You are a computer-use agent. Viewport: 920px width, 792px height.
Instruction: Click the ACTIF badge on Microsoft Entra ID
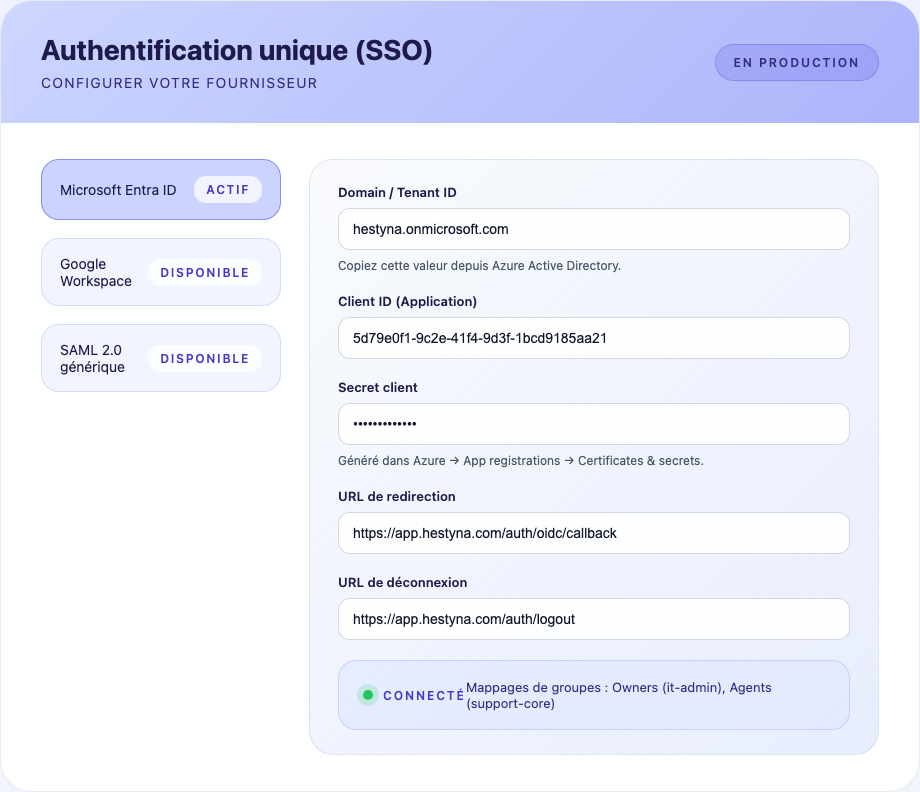point(228,189)
